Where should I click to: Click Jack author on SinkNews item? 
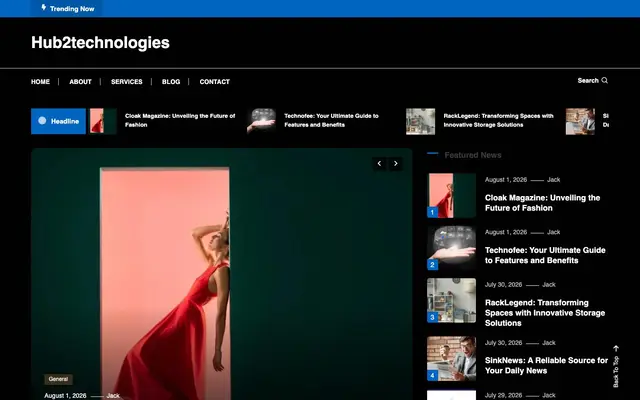tap(549, 343)
